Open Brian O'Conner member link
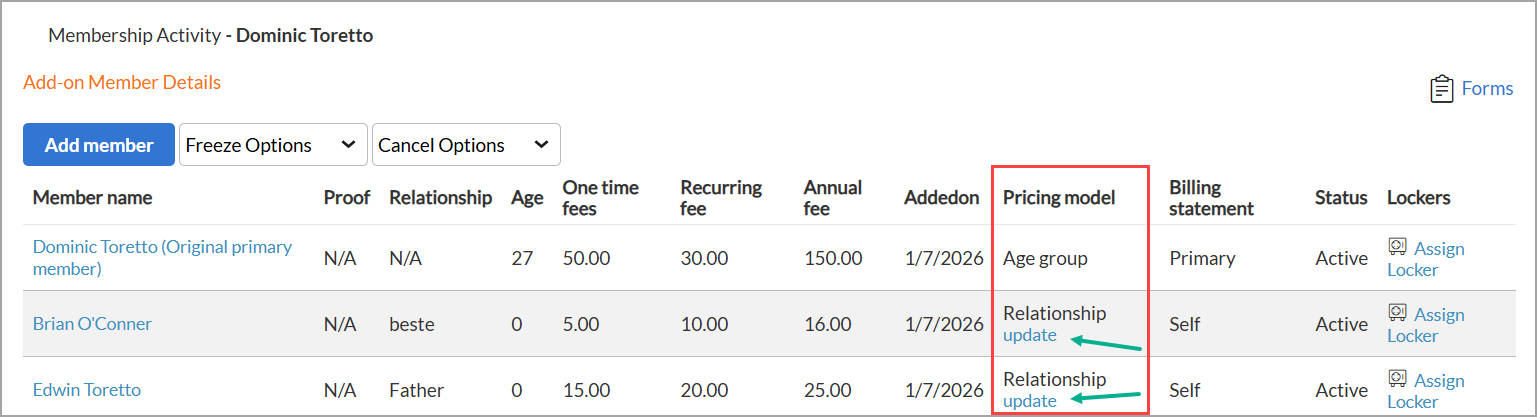Viewport: 1537px width, 417px height. 92,324
